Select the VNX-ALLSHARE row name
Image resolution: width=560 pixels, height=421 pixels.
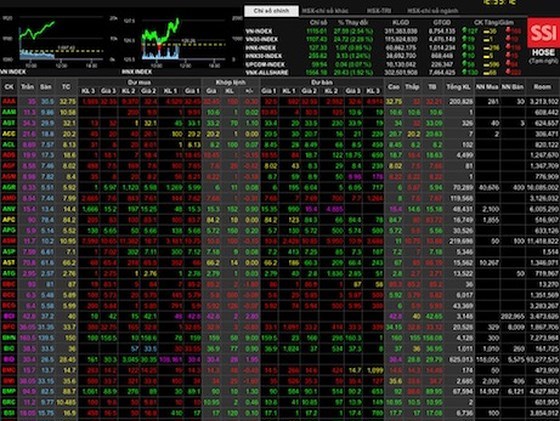[x=266, y=72]
